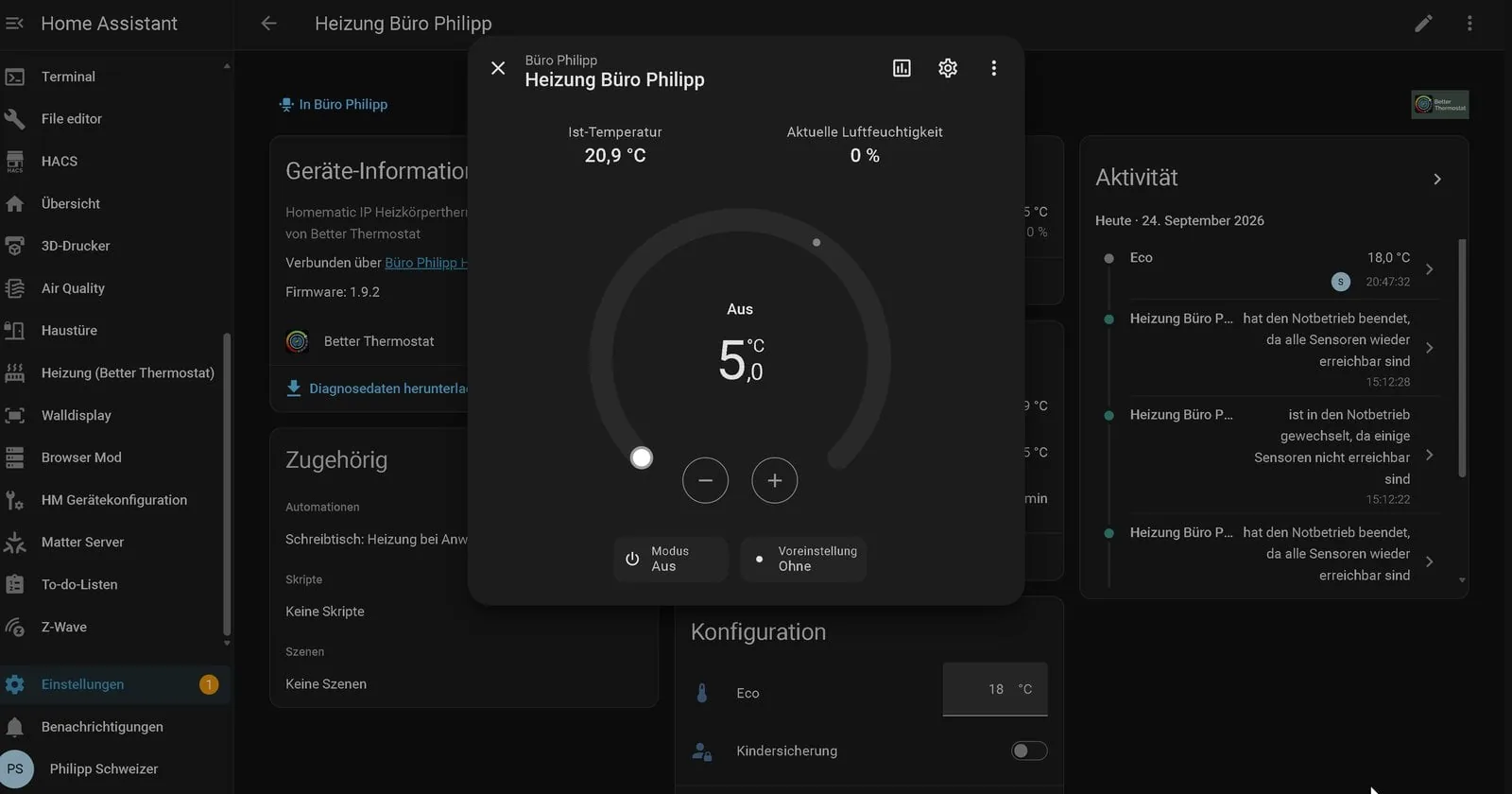Click the Eco temperature input field
This screenshot has height=794, width=1512.
click(x=995, y=689)
